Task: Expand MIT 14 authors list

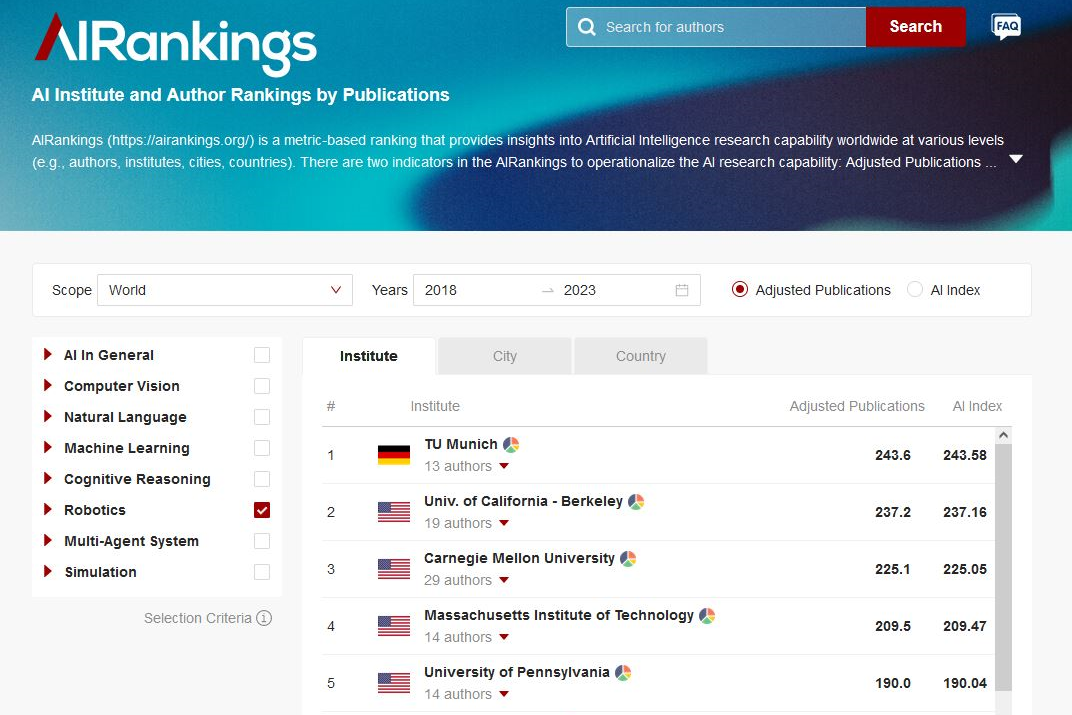Action: [504, 637]
